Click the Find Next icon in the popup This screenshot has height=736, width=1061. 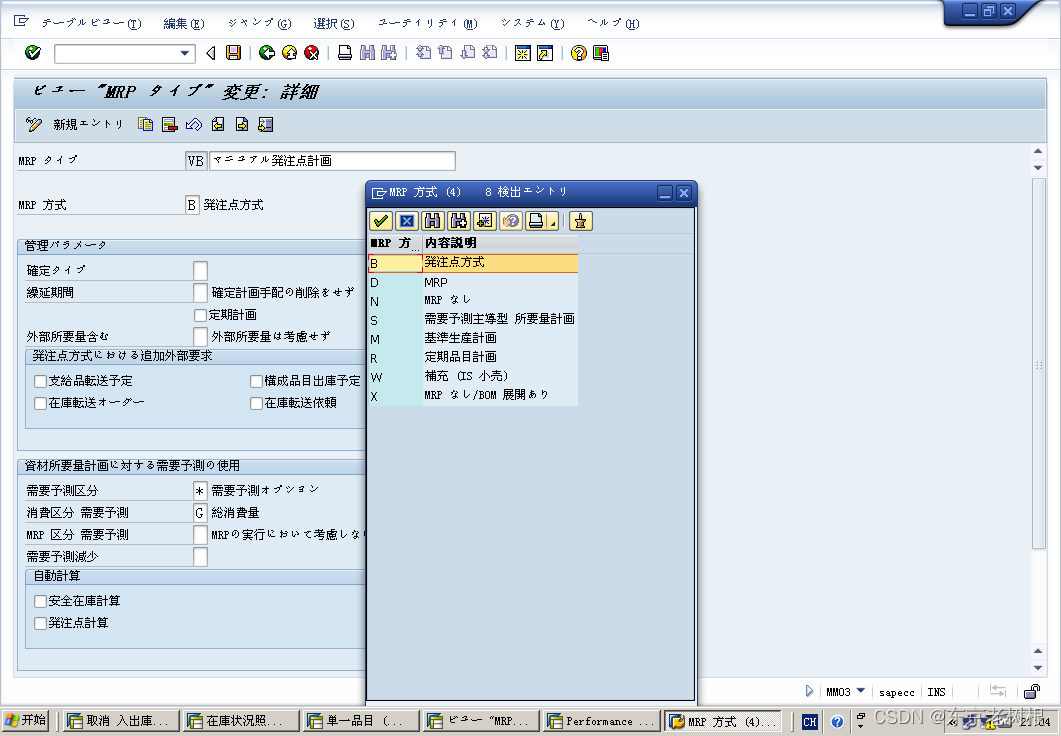(x=459, y=221)
